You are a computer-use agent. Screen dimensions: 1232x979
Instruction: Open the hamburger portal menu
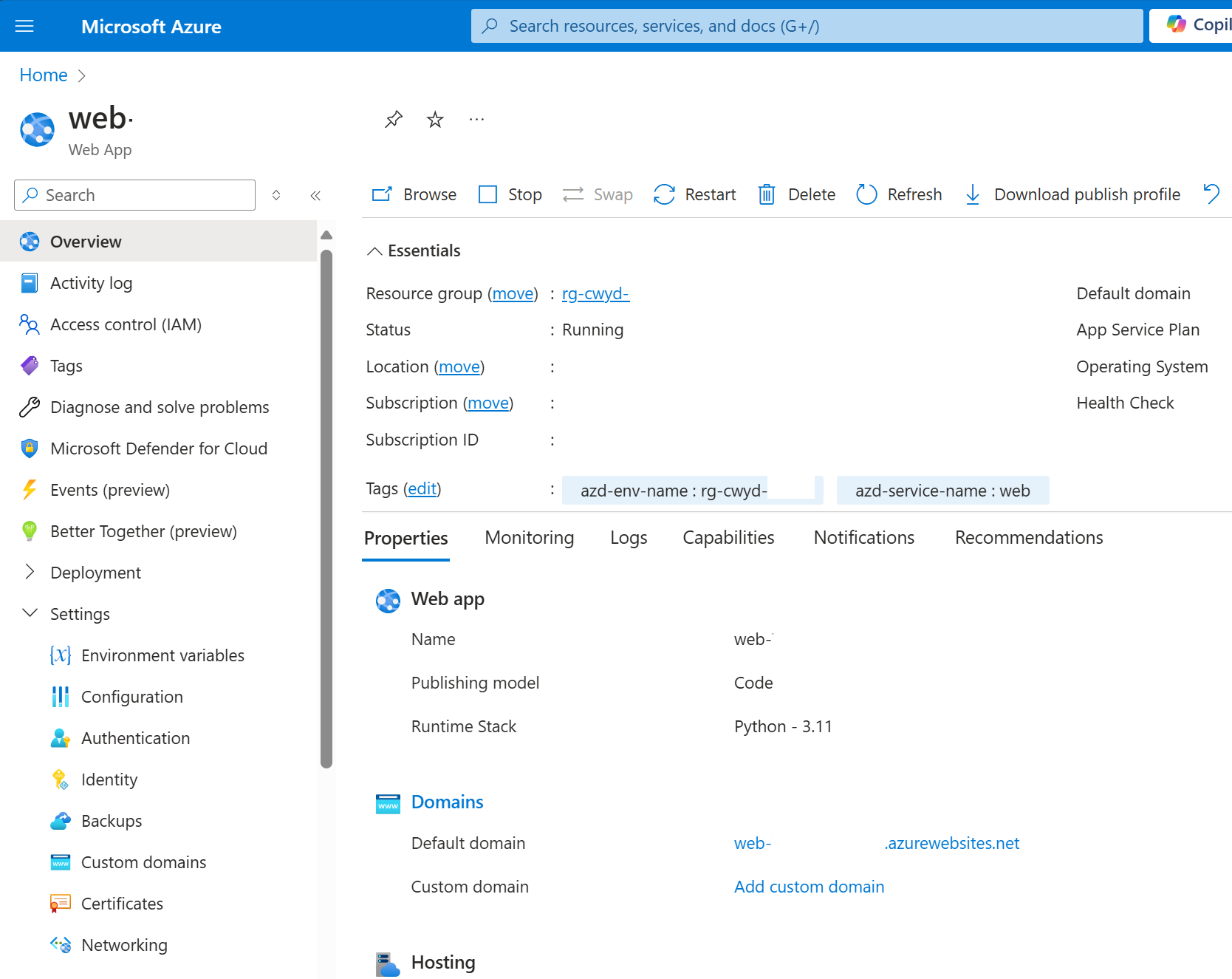click(24, 26)
